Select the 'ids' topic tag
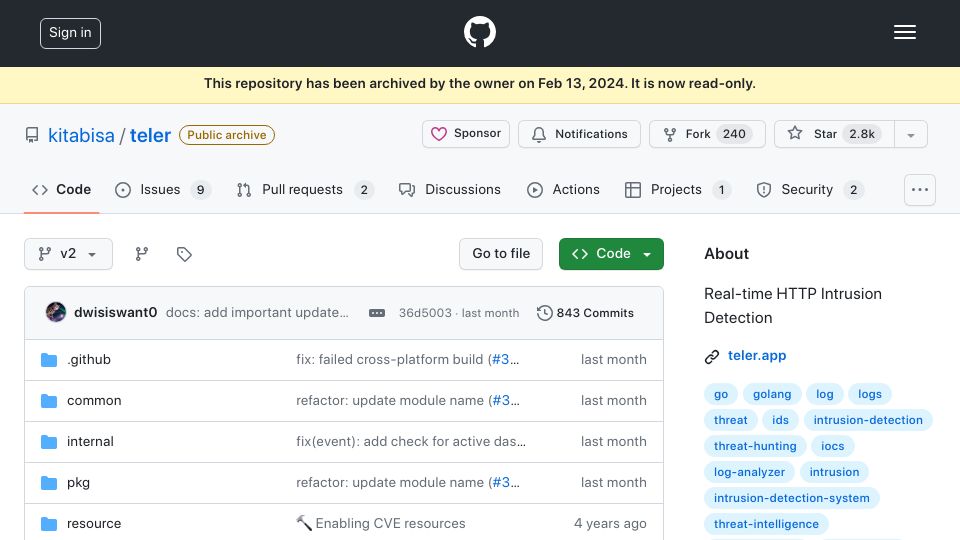The image size is (960, 540). pyautogui.click(x=780, y=420)
